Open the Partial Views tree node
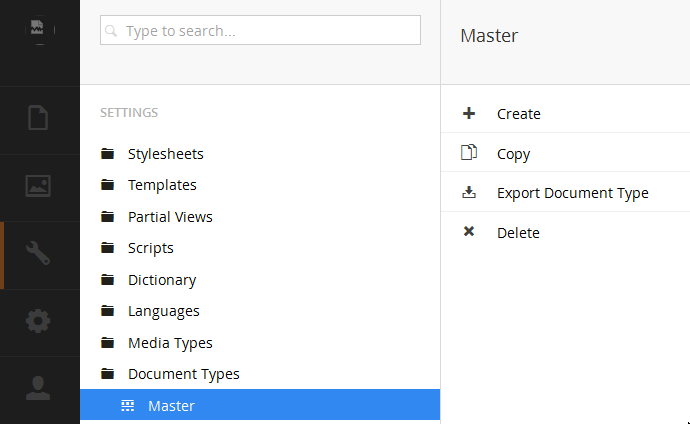 (170, 217)
